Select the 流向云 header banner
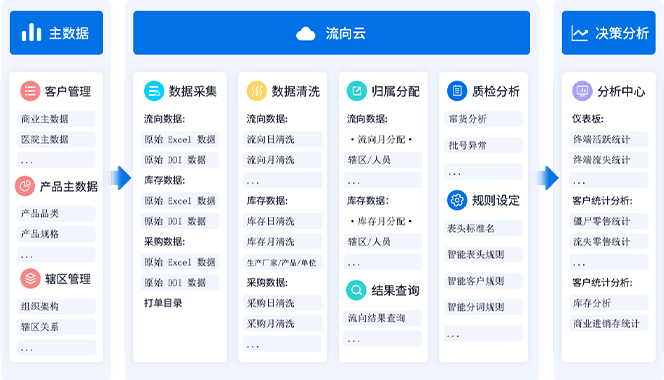This screenshot has height=380, width=664. pos(331,33)
